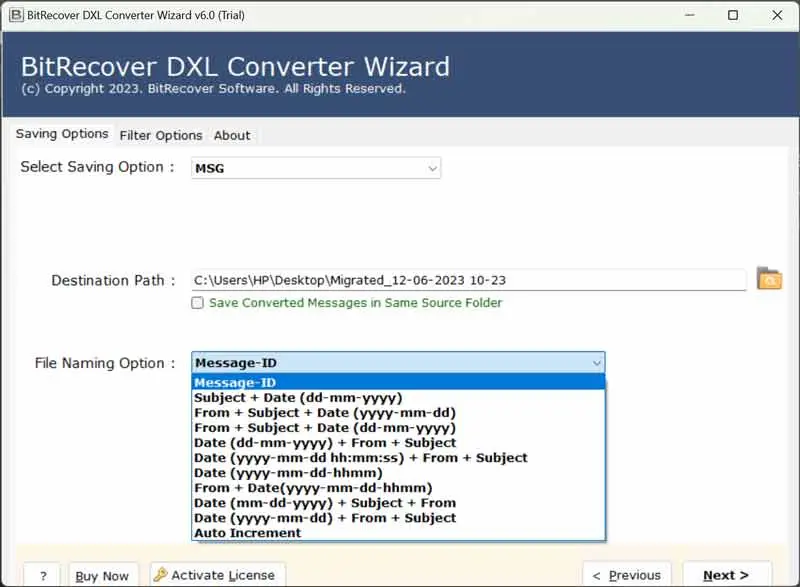Maximize the DXL Converter Wizard window
This screenshot has width=800, height=587.
click(x=733, y=15)
